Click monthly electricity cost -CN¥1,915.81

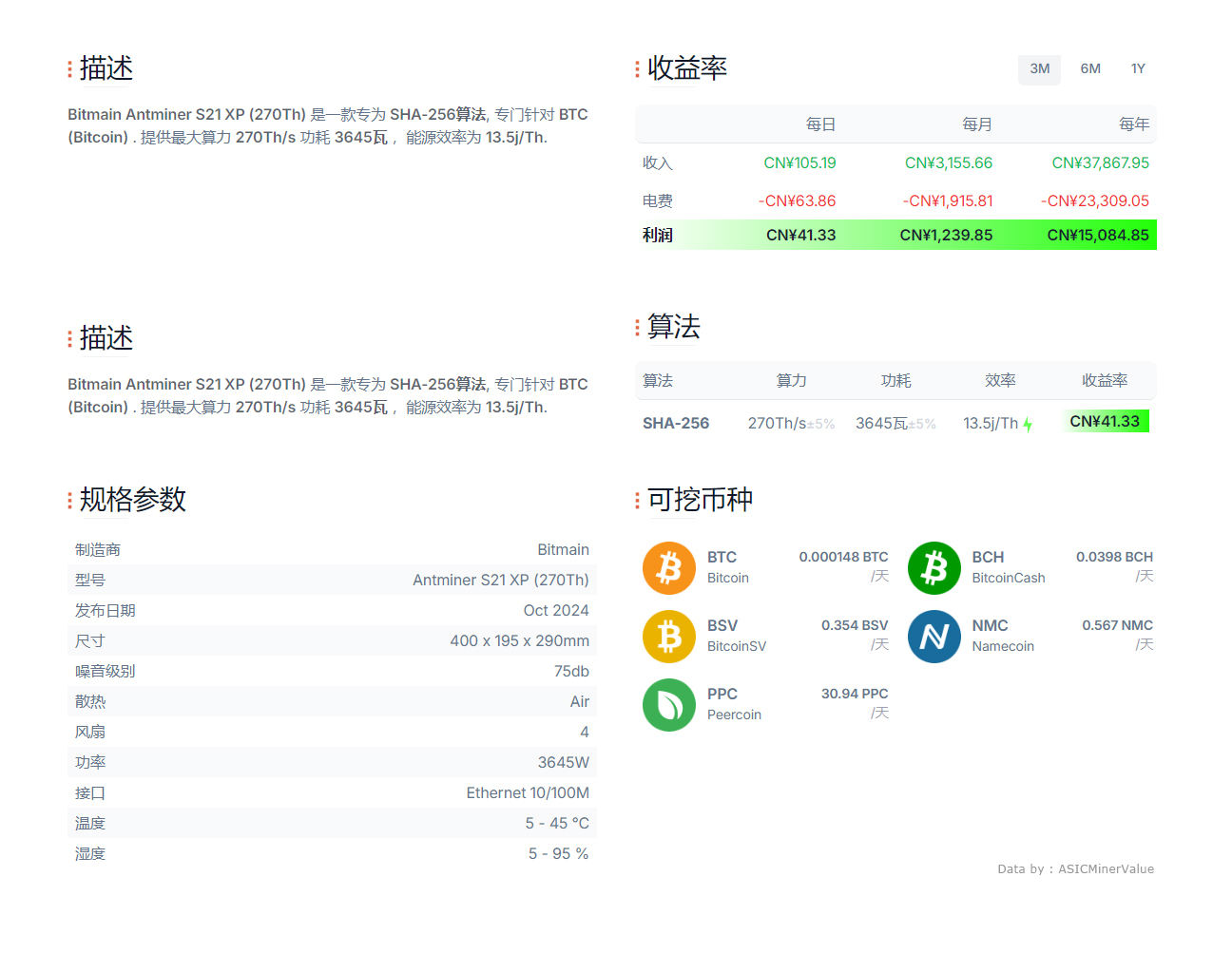(947, 201)
